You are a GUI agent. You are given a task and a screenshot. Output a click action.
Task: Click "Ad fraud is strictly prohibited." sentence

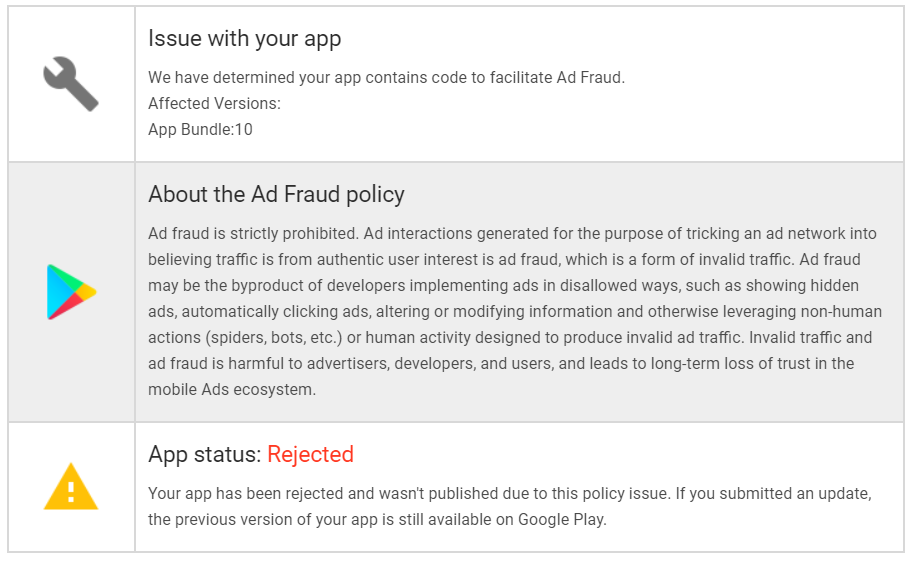point(252,234)
